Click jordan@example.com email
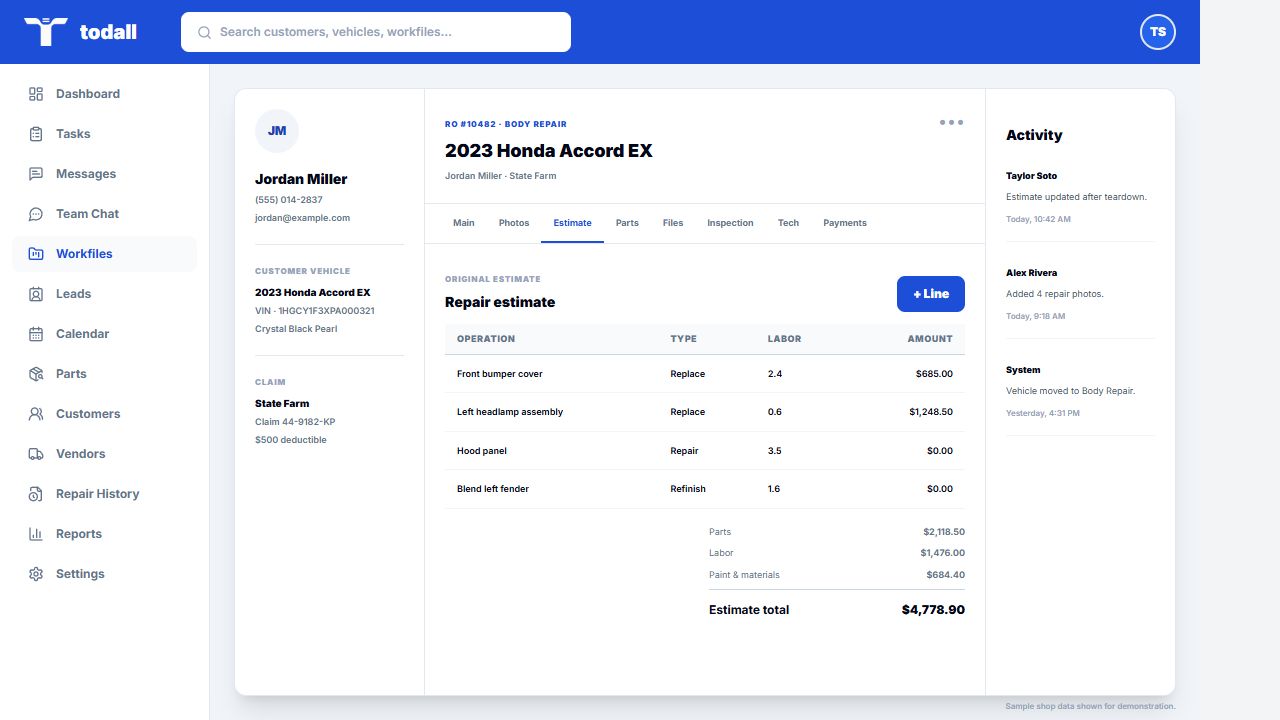 coord(303,218)
